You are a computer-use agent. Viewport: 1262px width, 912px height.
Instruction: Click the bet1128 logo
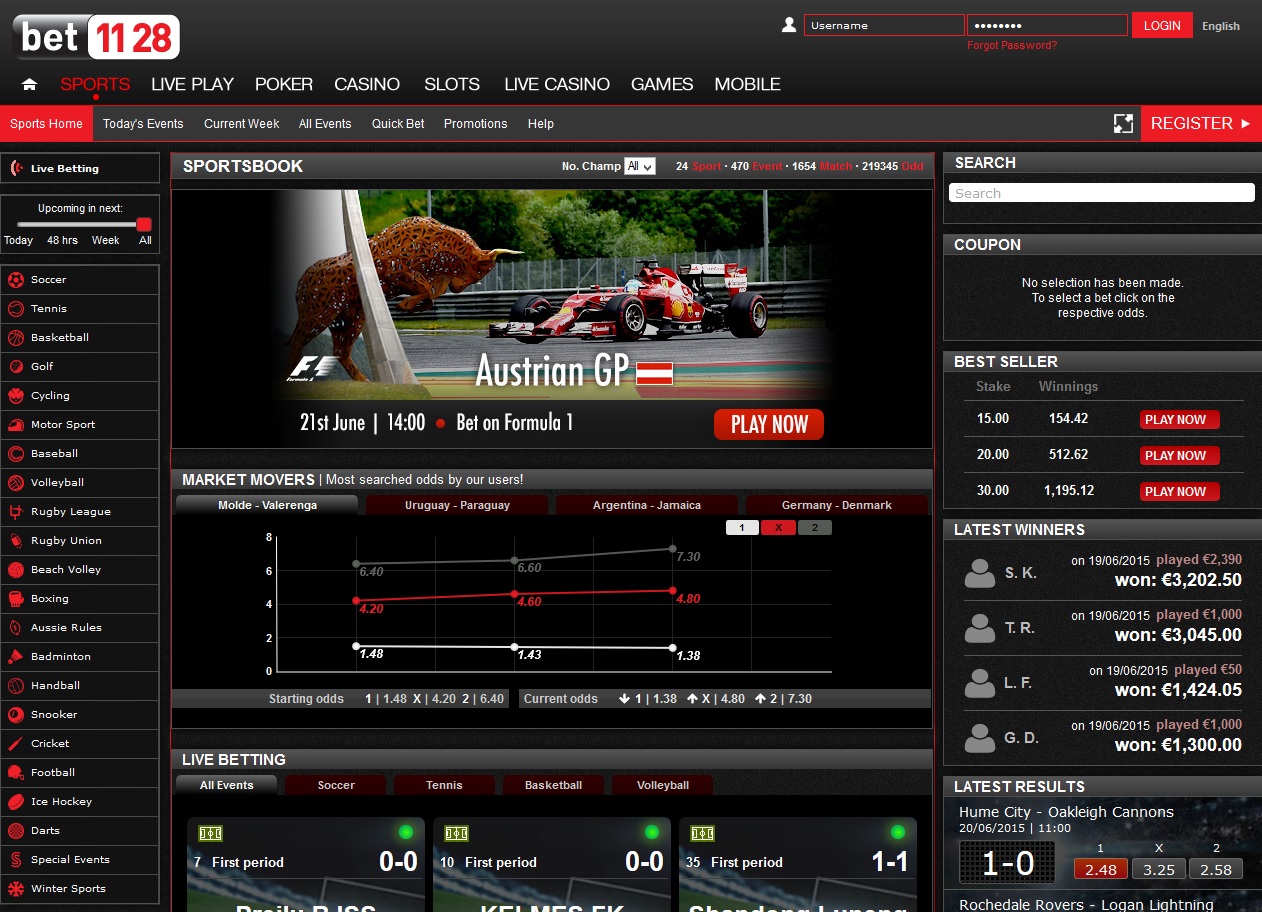97,37
